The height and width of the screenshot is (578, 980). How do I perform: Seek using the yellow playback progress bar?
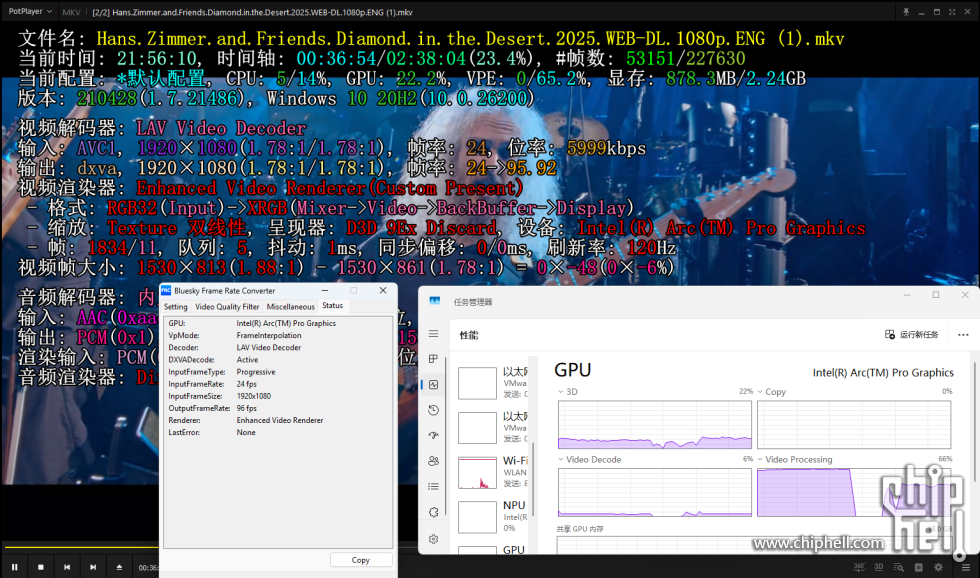coord(80,548)
